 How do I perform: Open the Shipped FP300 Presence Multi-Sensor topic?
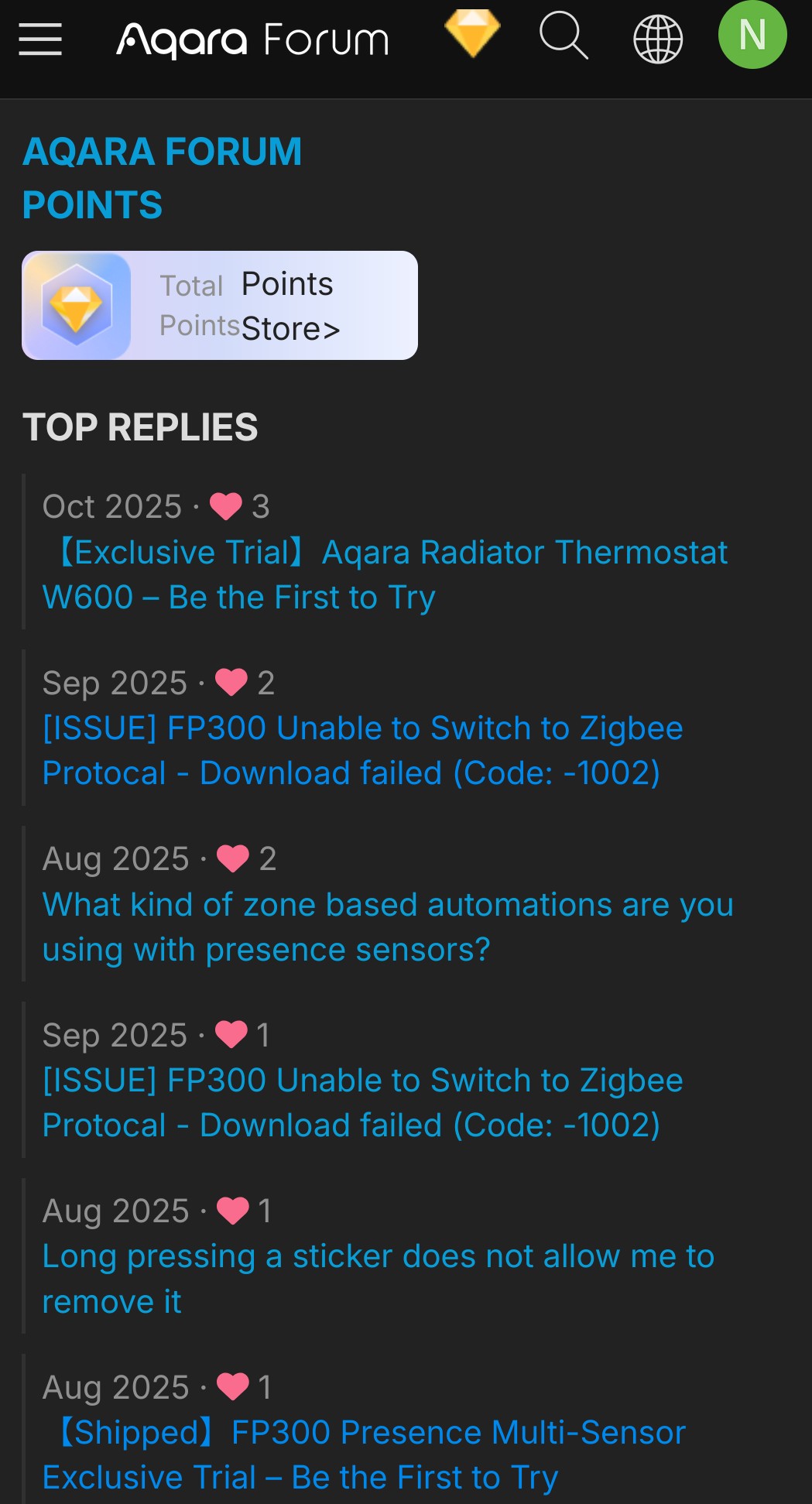point(364,1454)
